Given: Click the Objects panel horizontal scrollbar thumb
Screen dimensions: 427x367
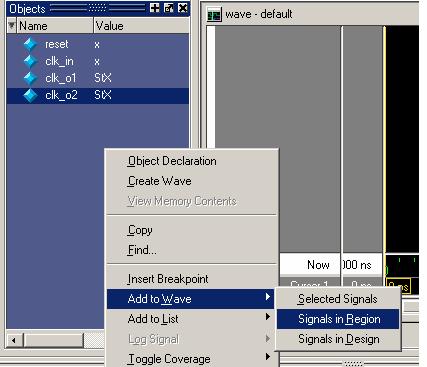Looking at the screenshot, I should click(x=53, y=340).
